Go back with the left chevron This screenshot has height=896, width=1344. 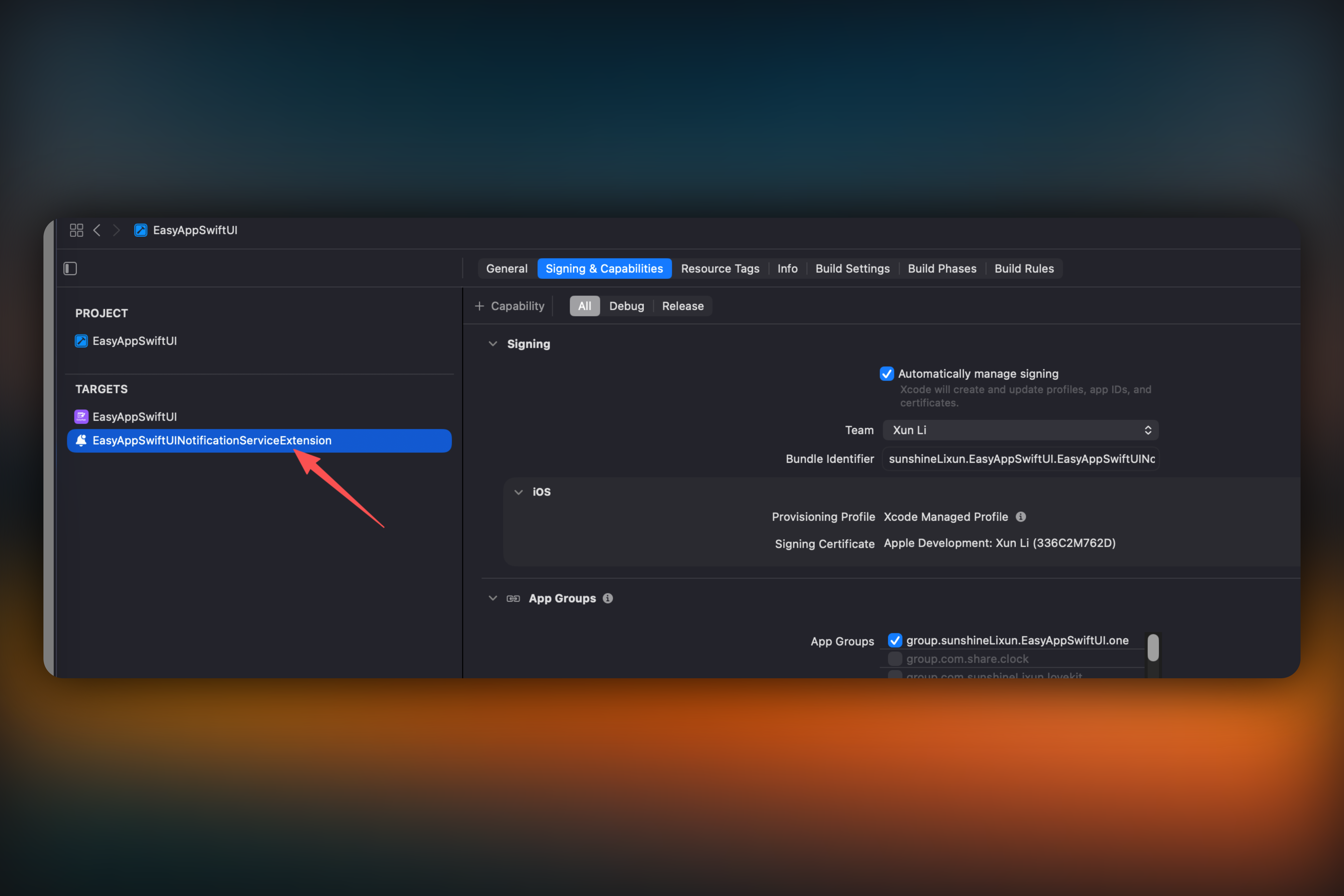pos(97,230)
